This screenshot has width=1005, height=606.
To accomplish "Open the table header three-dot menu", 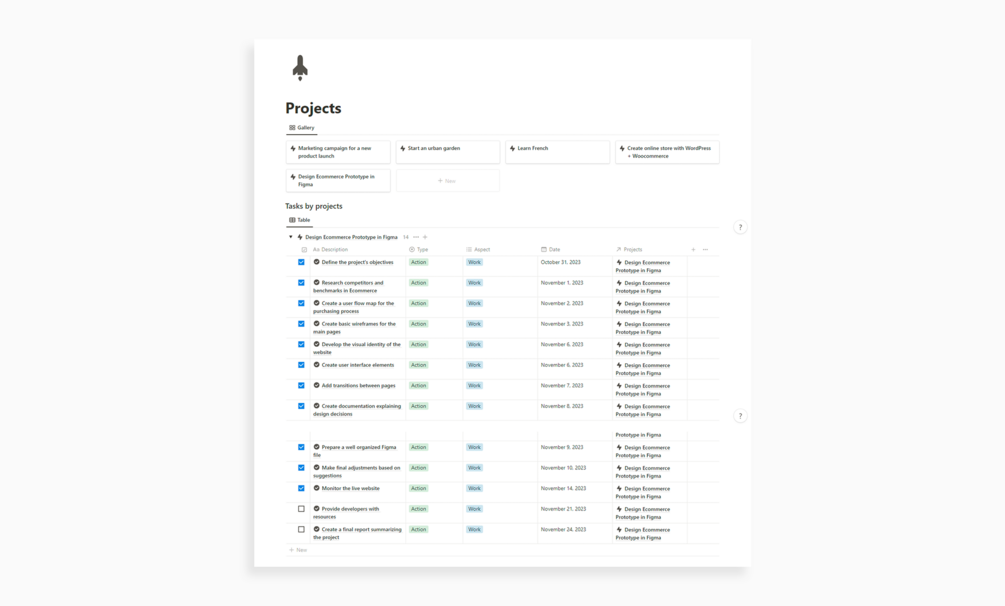I will coord(705,249).
